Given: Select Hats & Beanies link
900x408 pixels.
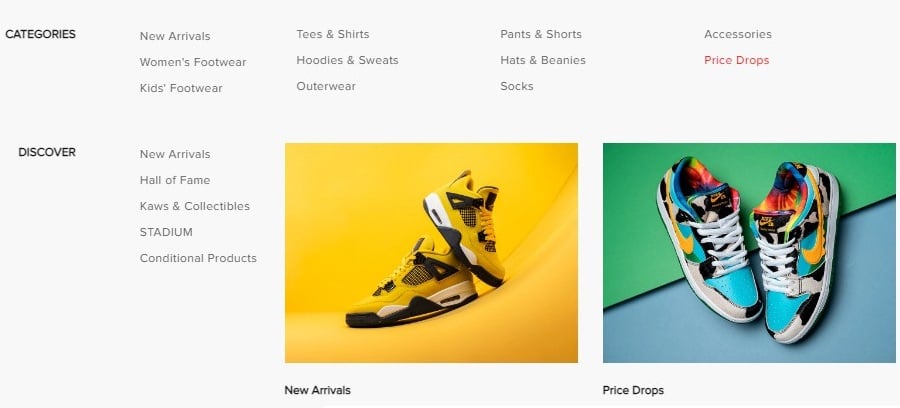Looking at the screenshot, I should click(543, 60).
